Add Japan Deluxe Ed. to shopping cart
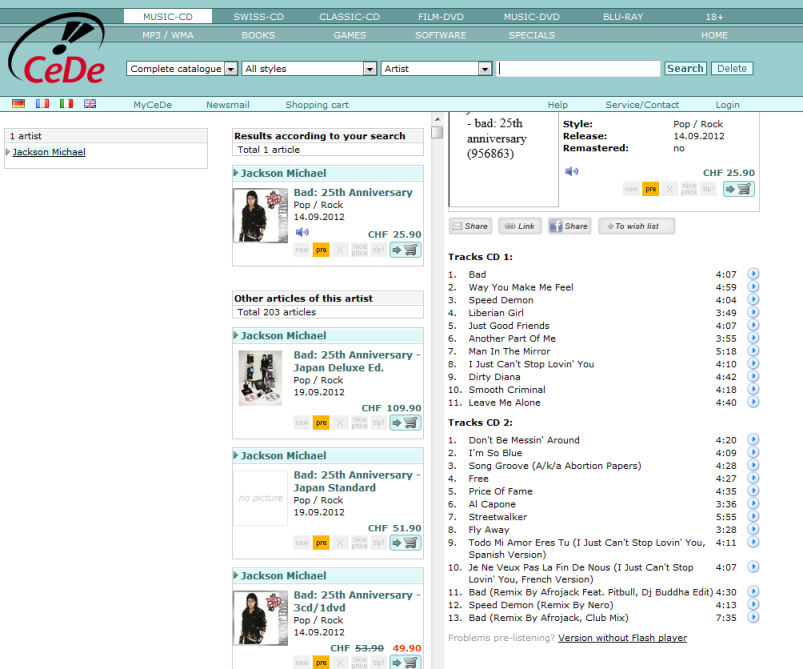803x669 pixels. [405, 423]
